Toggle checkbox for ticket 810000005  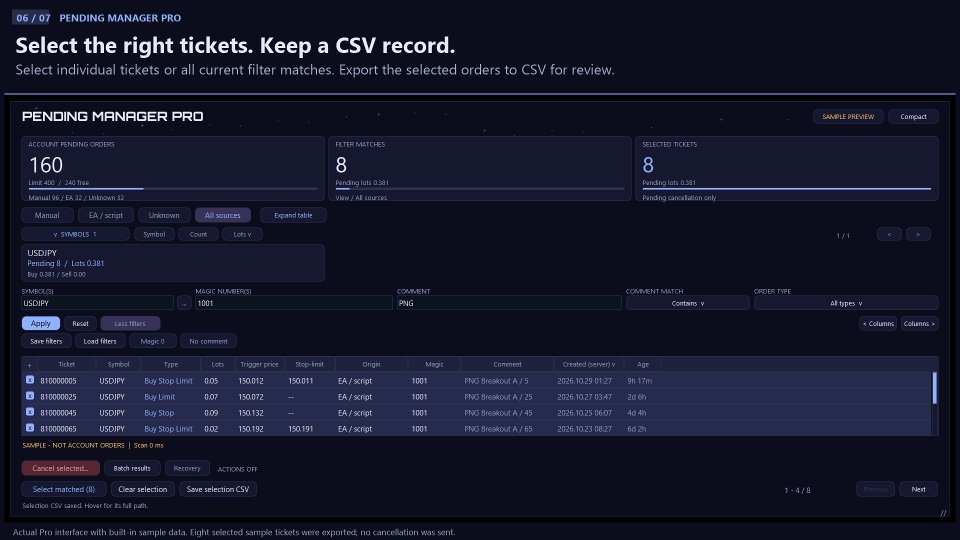[x=29, y=380]
